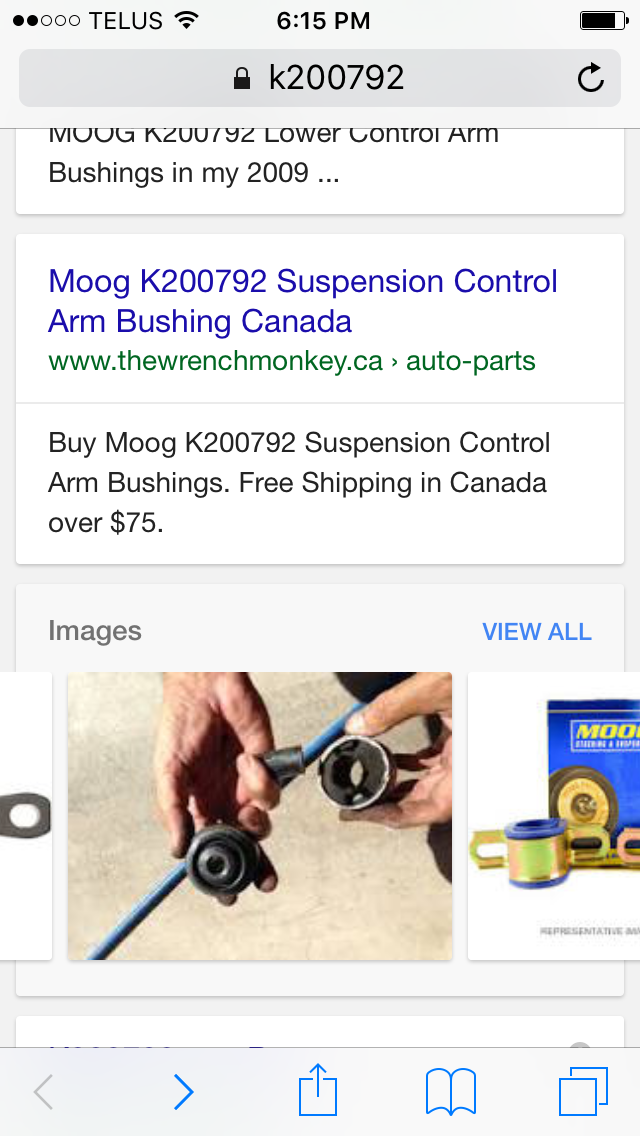Tap the padlock icon in address bar

(242, 78)
